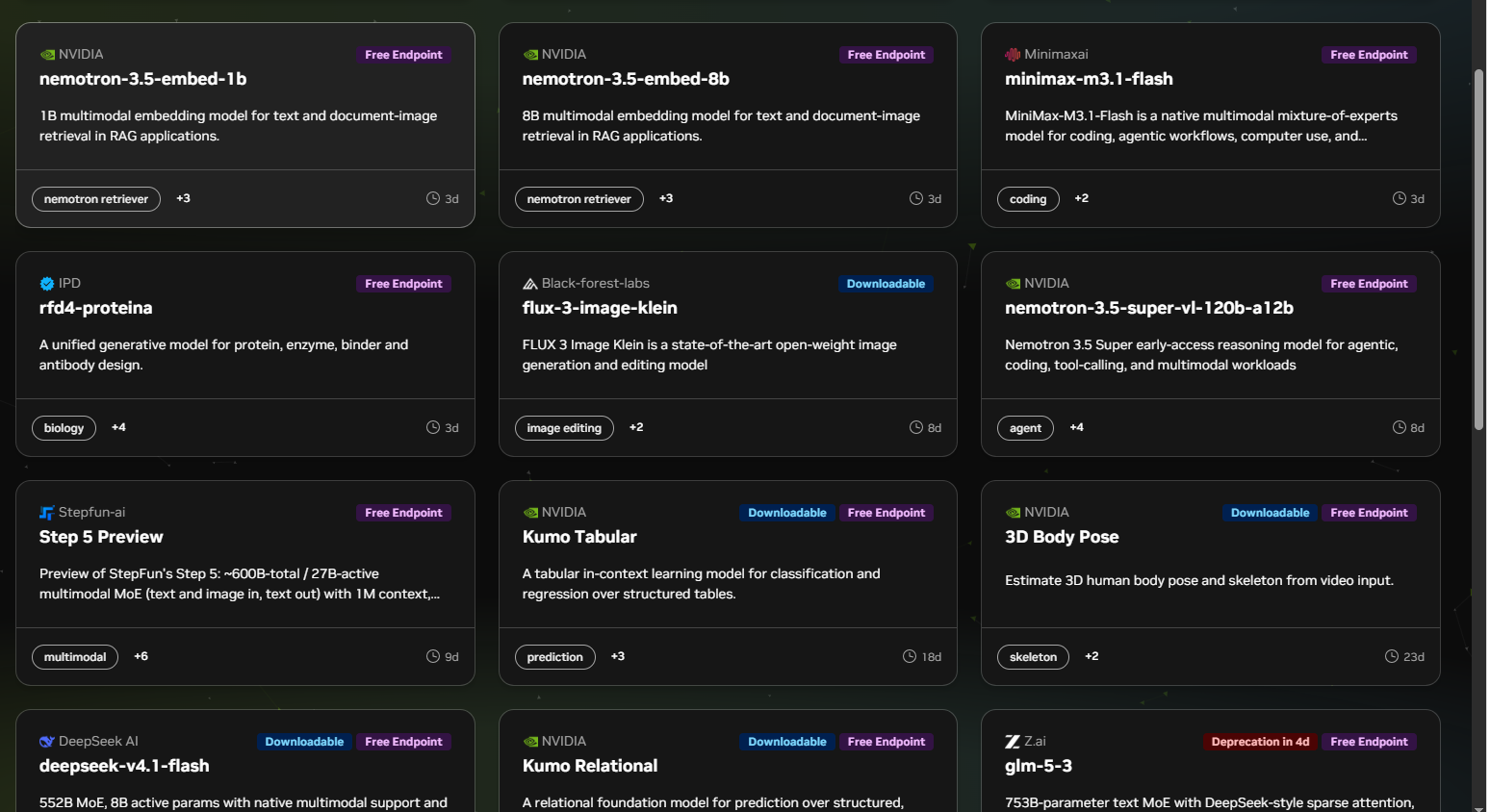1490x812 pixels.
Task: Click the clock icon on 3D Body Pose card
Action: 1392,656
